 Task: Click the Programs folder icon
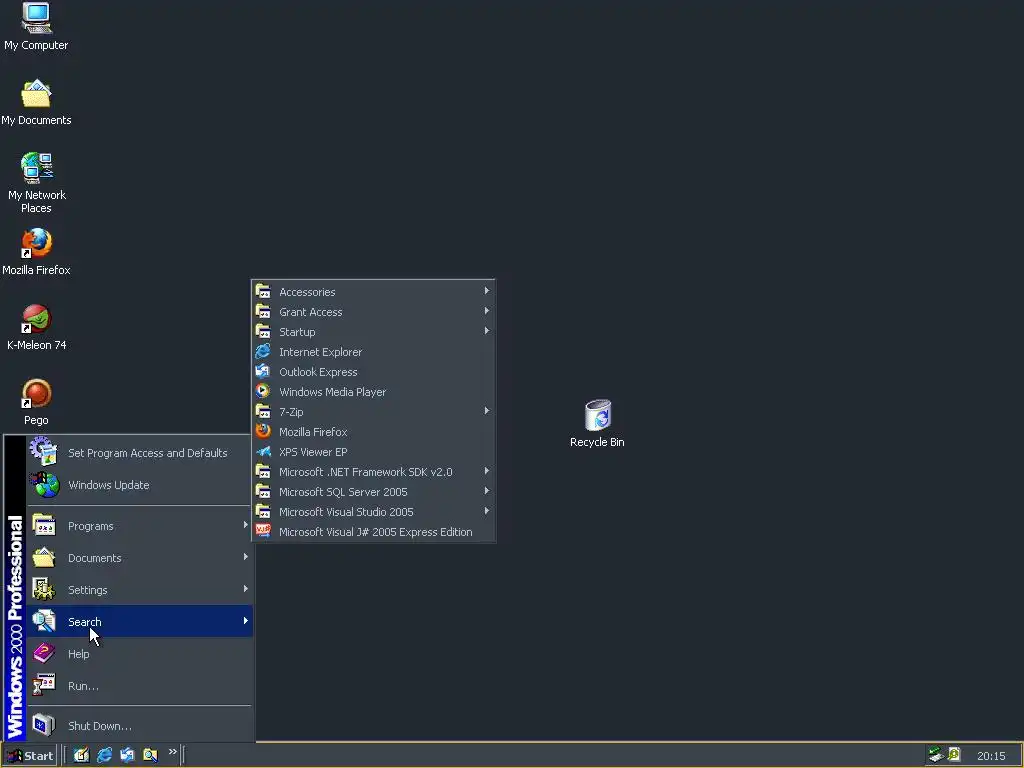coord(44,525)
